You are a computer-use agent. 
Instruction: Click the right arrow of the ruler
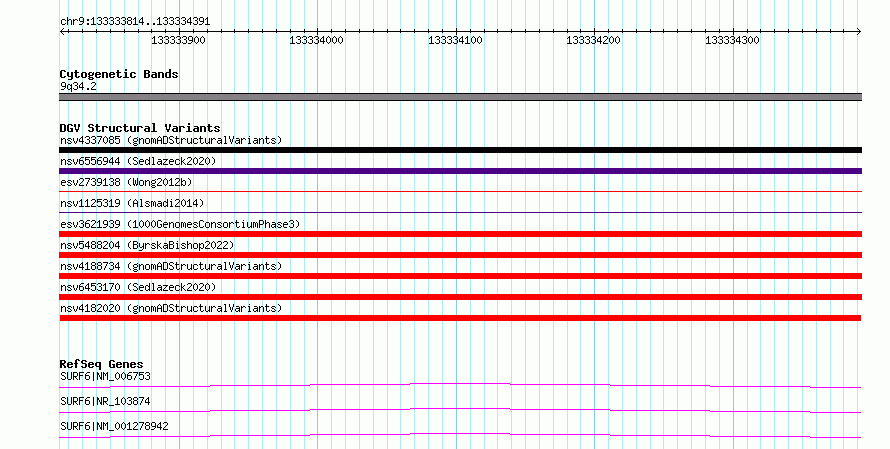[x=859, y=32]
